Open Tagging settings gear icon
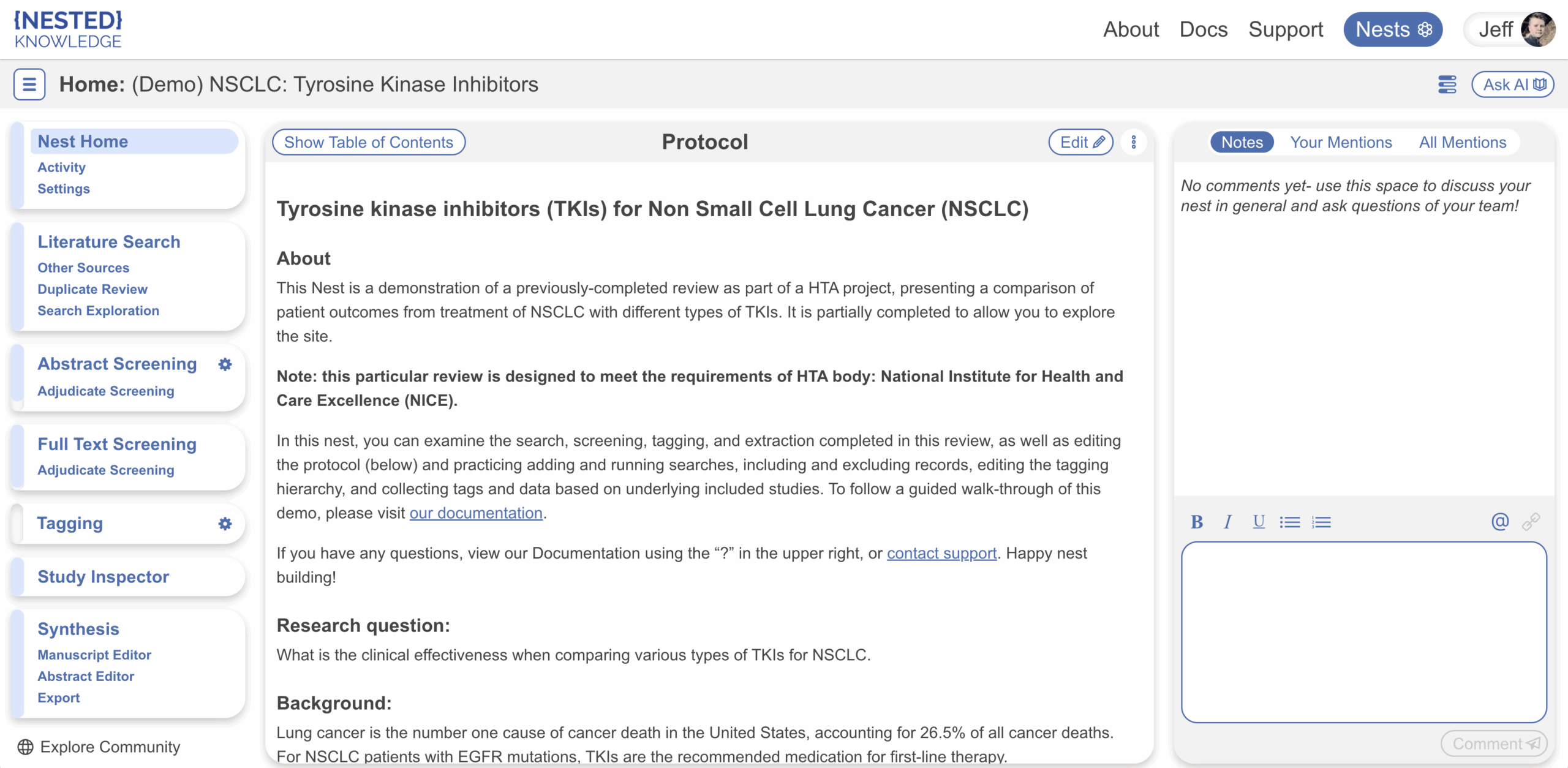Screen dimensions: 1568x768 (x=225, y=524)
